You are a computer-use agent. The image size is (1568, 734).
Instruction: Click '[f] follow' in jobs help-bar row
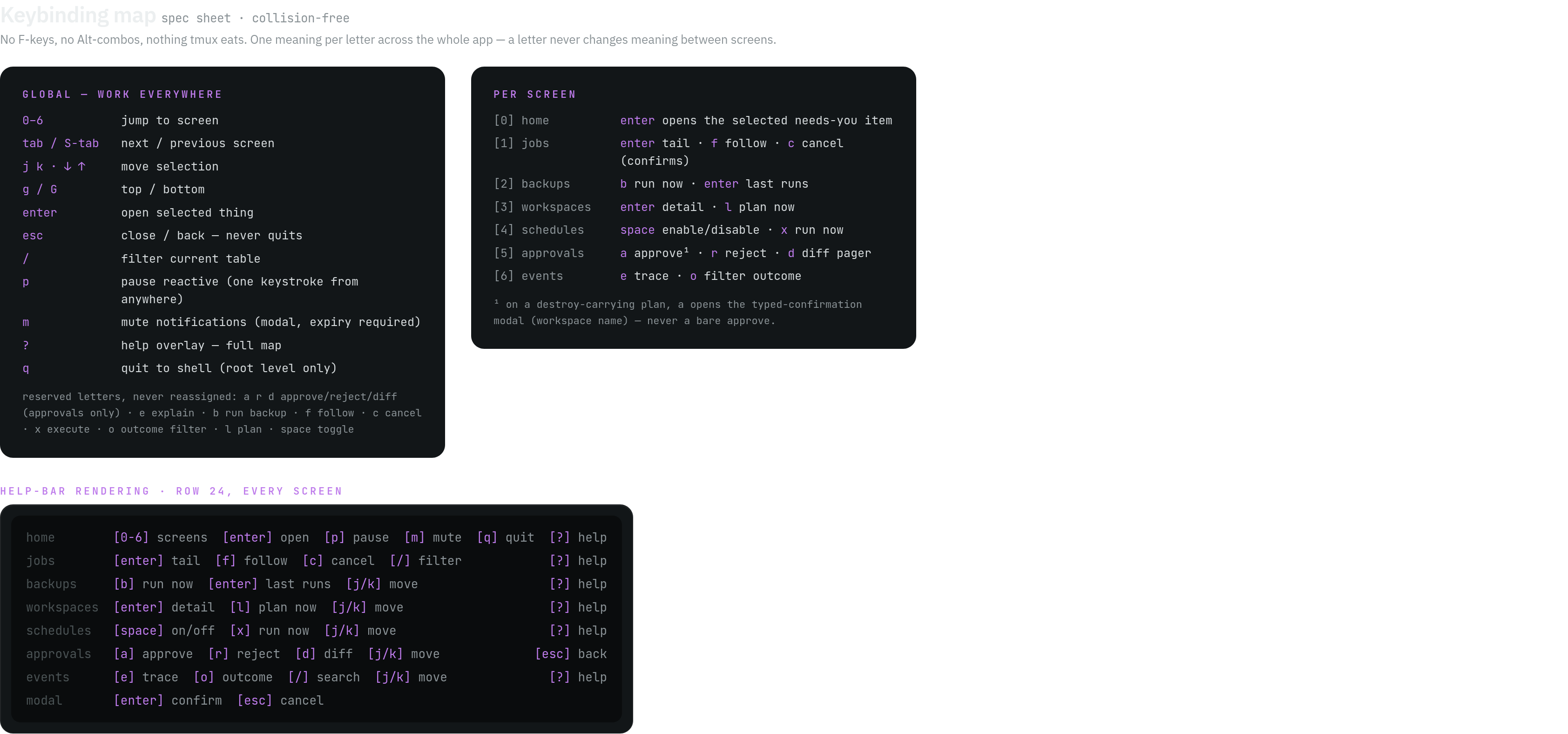(x=251, y=560)
